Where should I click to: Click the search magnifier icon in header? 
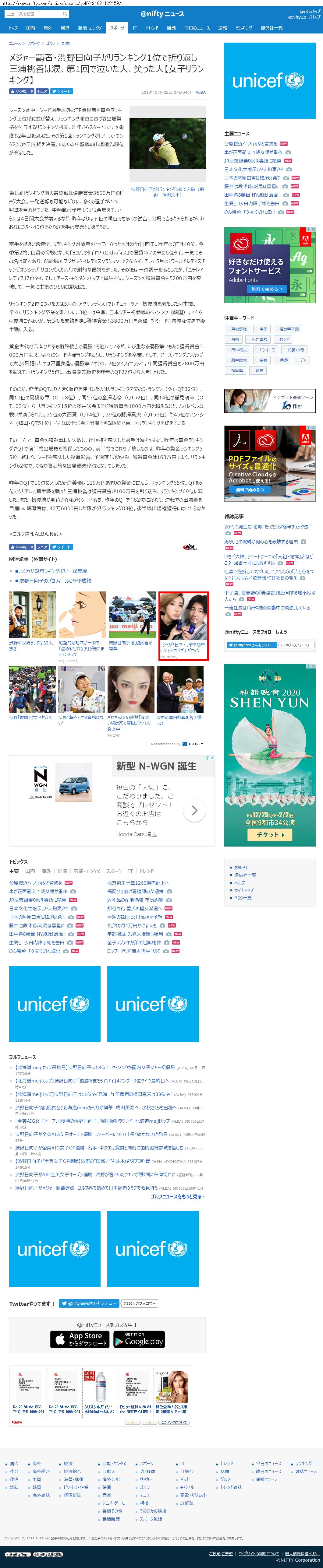pos(65,14)
